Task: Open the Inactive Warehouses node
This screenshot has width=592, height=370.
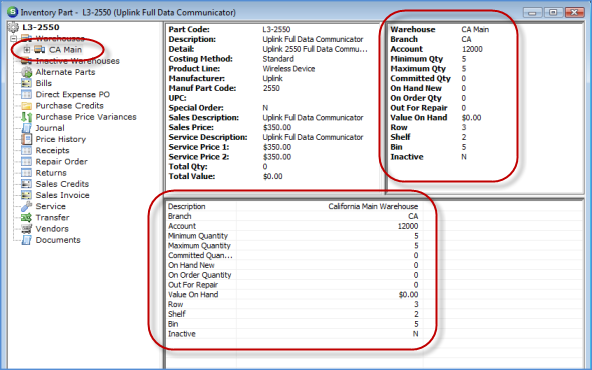Action: [77, 61]
